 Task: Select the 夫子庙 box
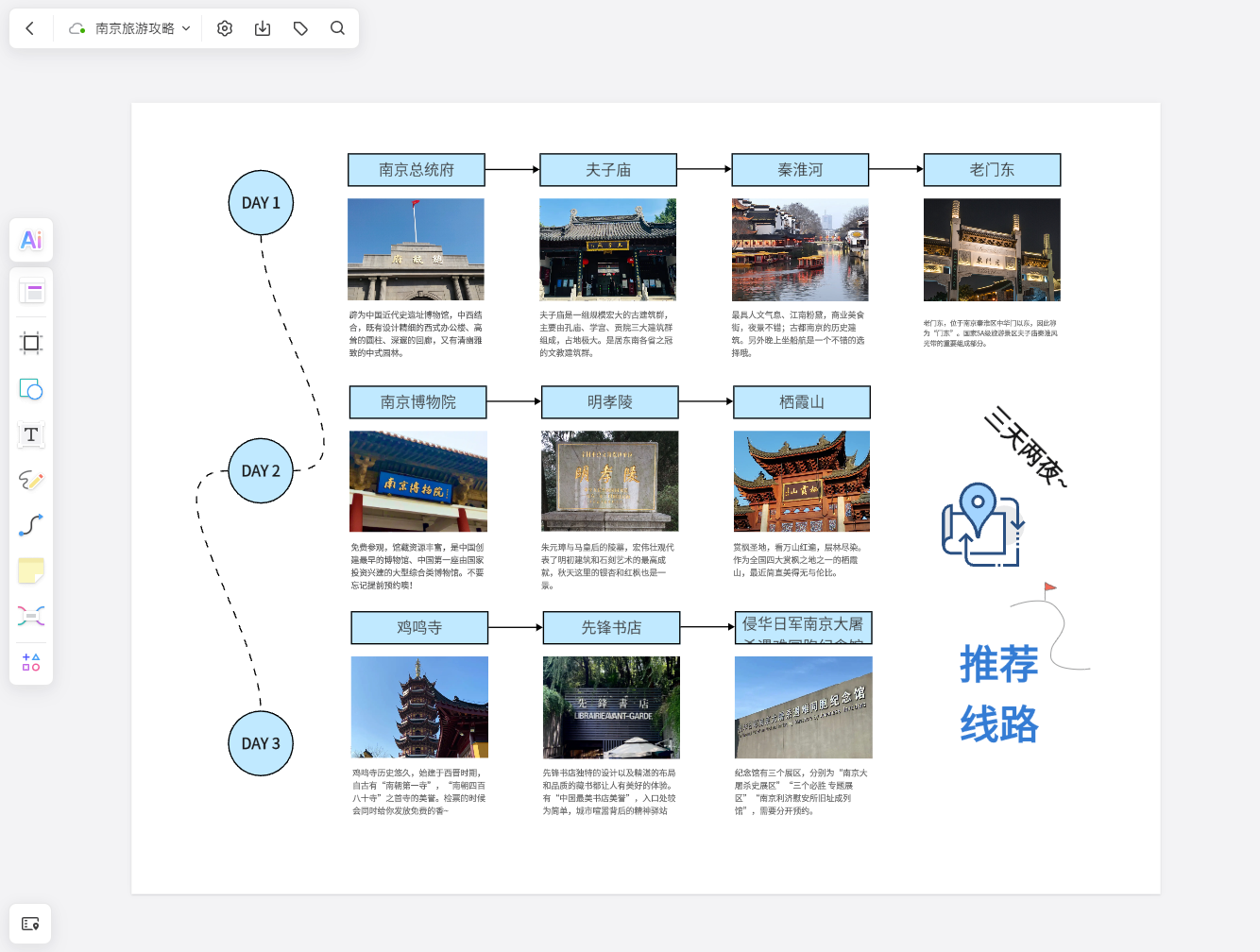coord(608,170)
